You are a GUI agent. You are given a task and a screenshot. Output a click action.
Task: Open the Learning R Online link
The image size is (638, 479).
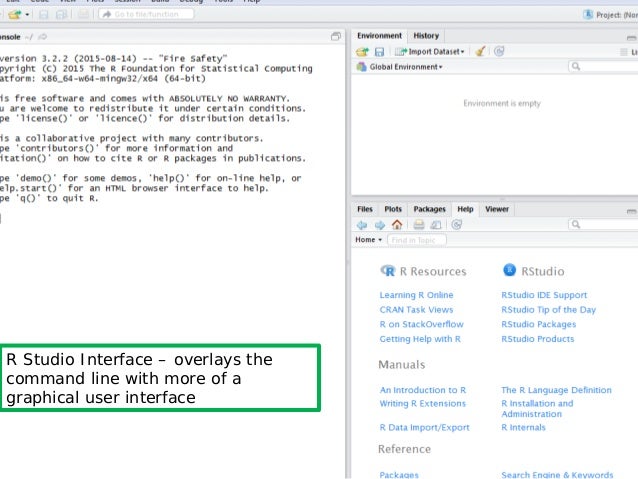click(416, 295)
